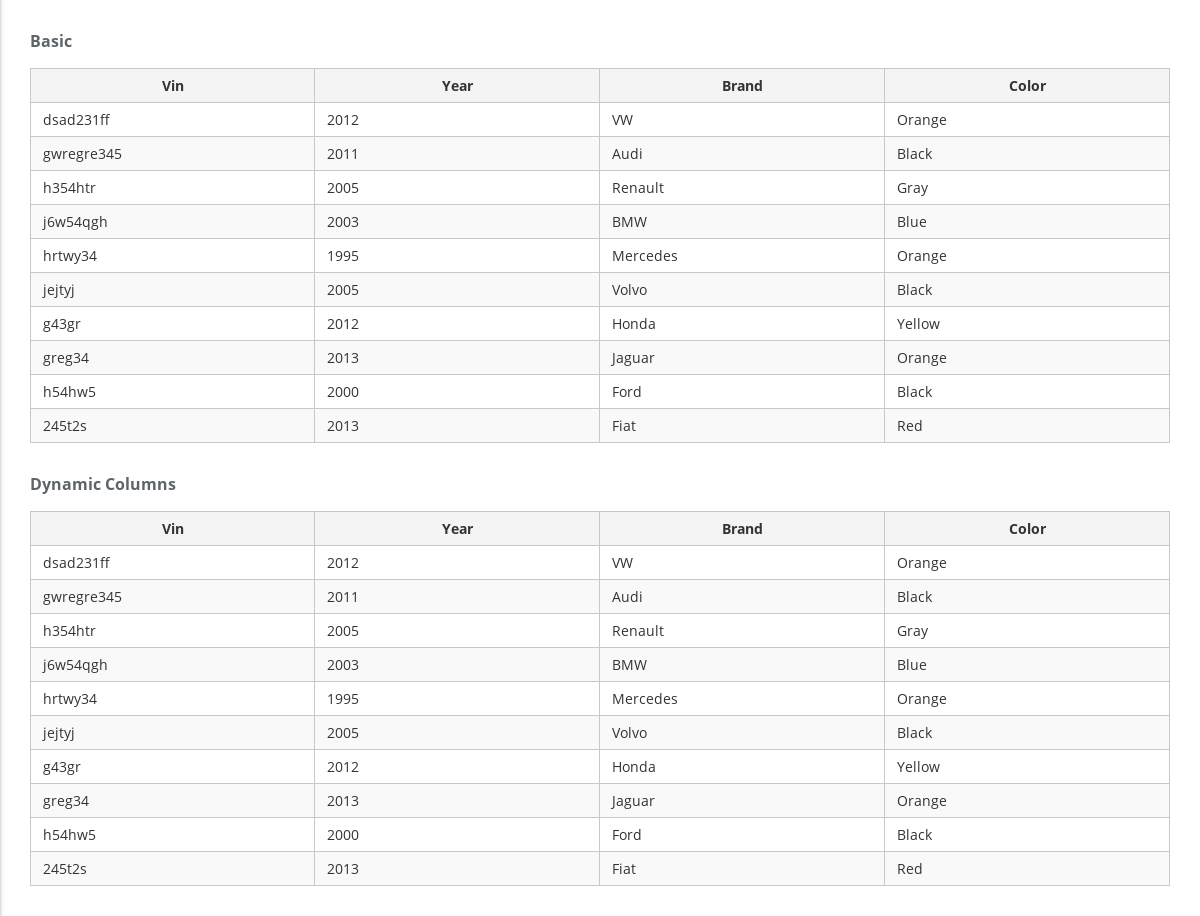This screenshot has width=1200, height=916.
Task: Click the Mercedes brand cell
Action: click(x=645, y=255)
